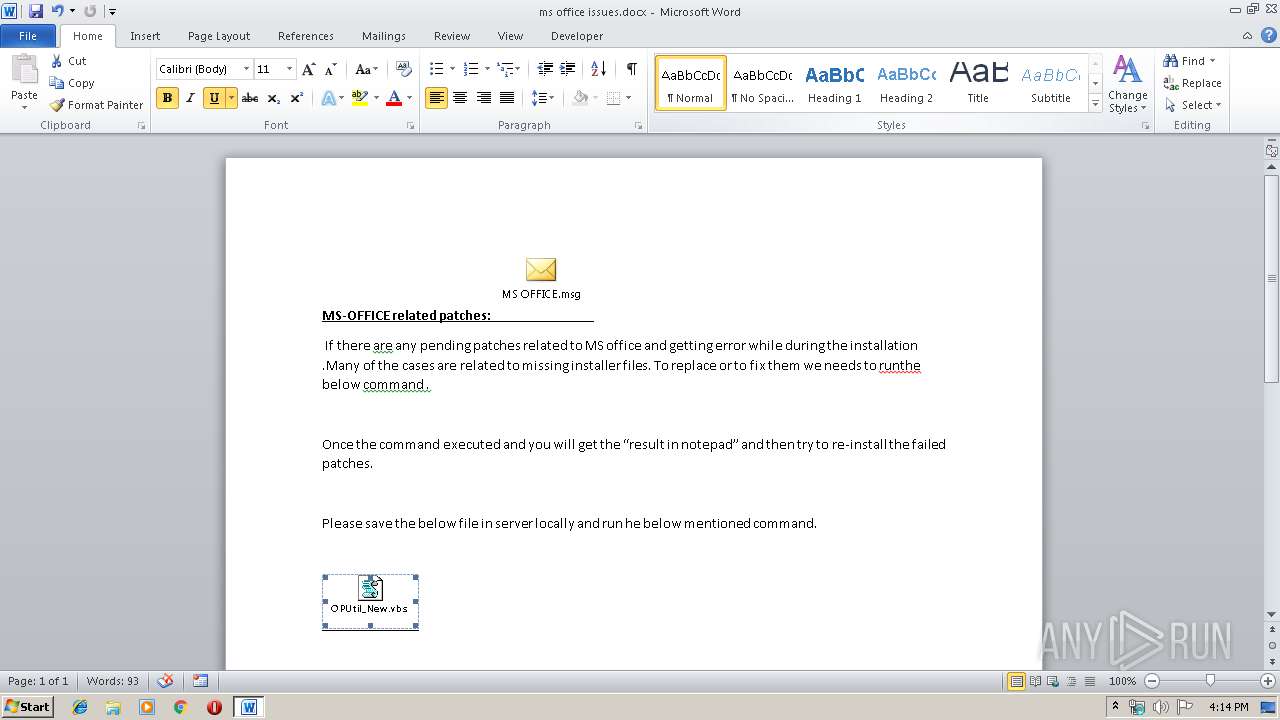This screenshot has width=1280, height=720.
Task: Switch to the Insert tab
Action: [145, 36]
